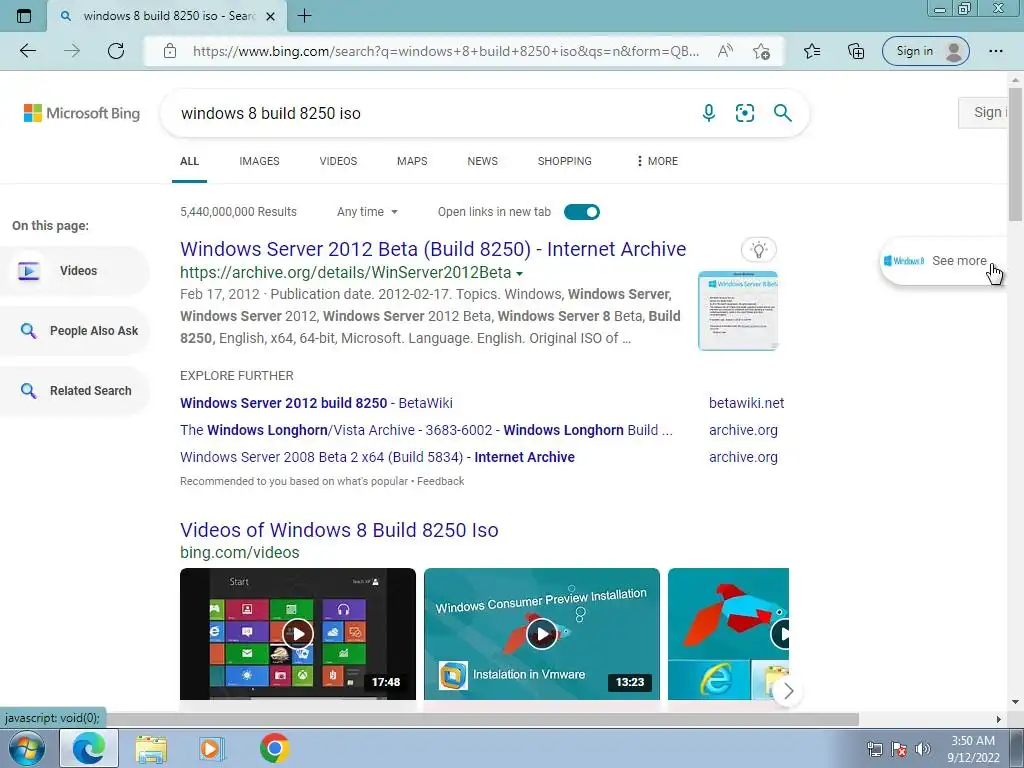The image size is (1024, 768).
Task: Jump to Related Search section
Action: [74, 391]
